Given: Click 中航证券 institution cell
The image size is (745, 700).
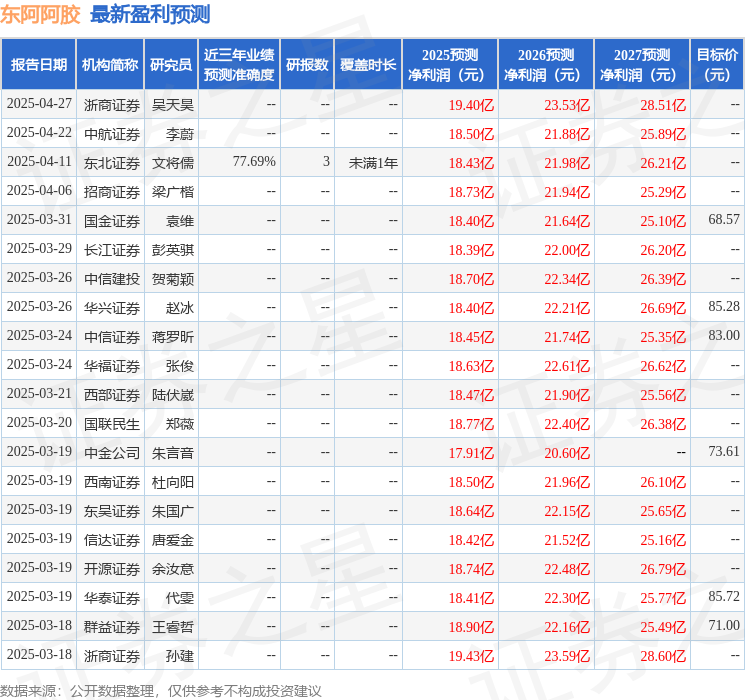Looking at the screenshot, I should coord(112,134).
